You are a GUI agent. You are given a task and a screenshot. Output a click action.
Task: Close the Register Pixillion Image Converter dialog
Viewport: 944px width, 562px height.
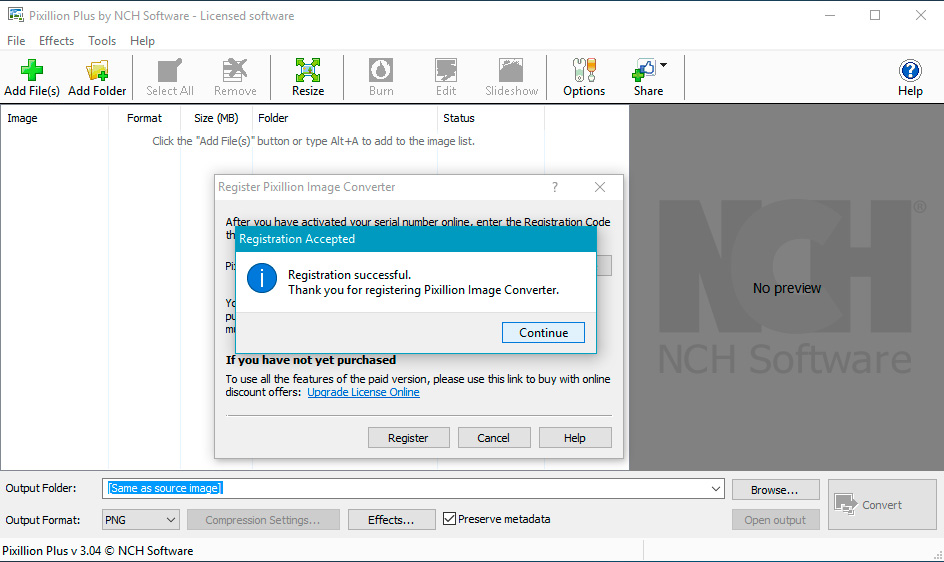pos(600,187)
